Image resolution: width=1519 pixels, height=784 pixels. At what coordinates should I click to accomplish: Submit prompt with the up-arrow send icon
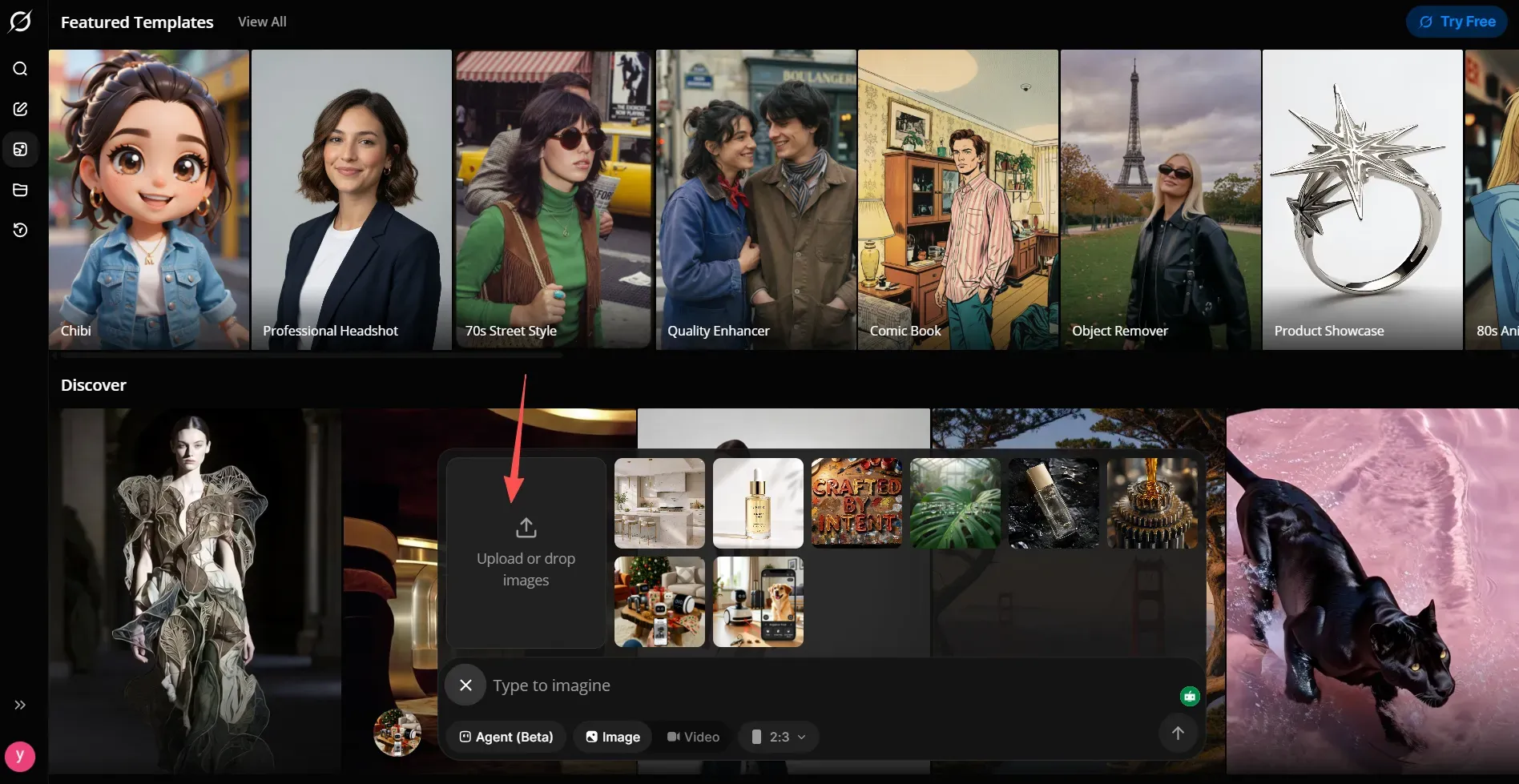click(x=1178, y=733)
